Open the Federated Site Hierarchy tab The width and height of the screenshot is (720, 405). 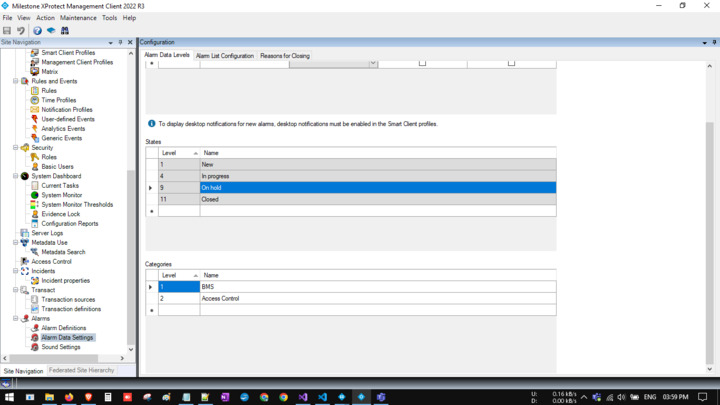click(x=81, y=371)
